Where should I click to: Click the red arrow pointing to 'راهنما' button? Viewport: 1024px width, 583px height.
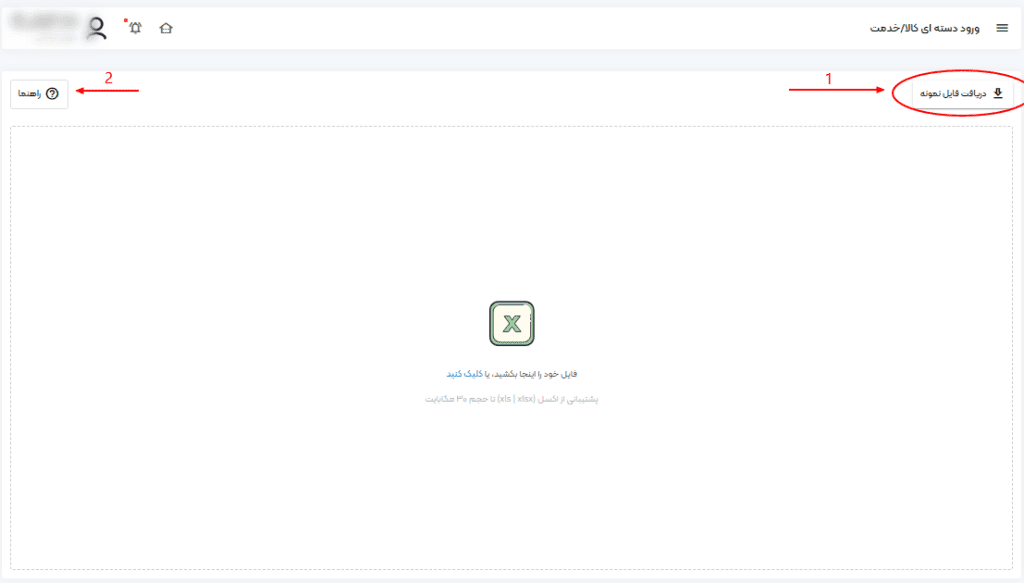(108, 91)
